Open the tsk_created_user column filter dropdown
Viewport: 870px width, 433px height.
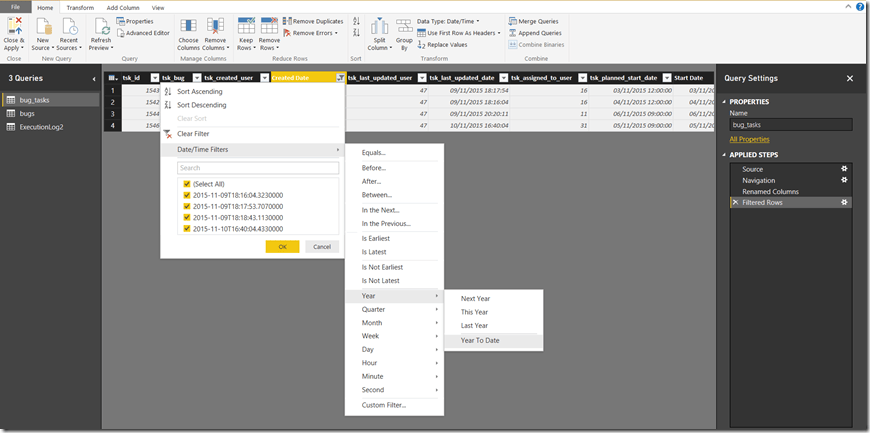coord(264,78)
